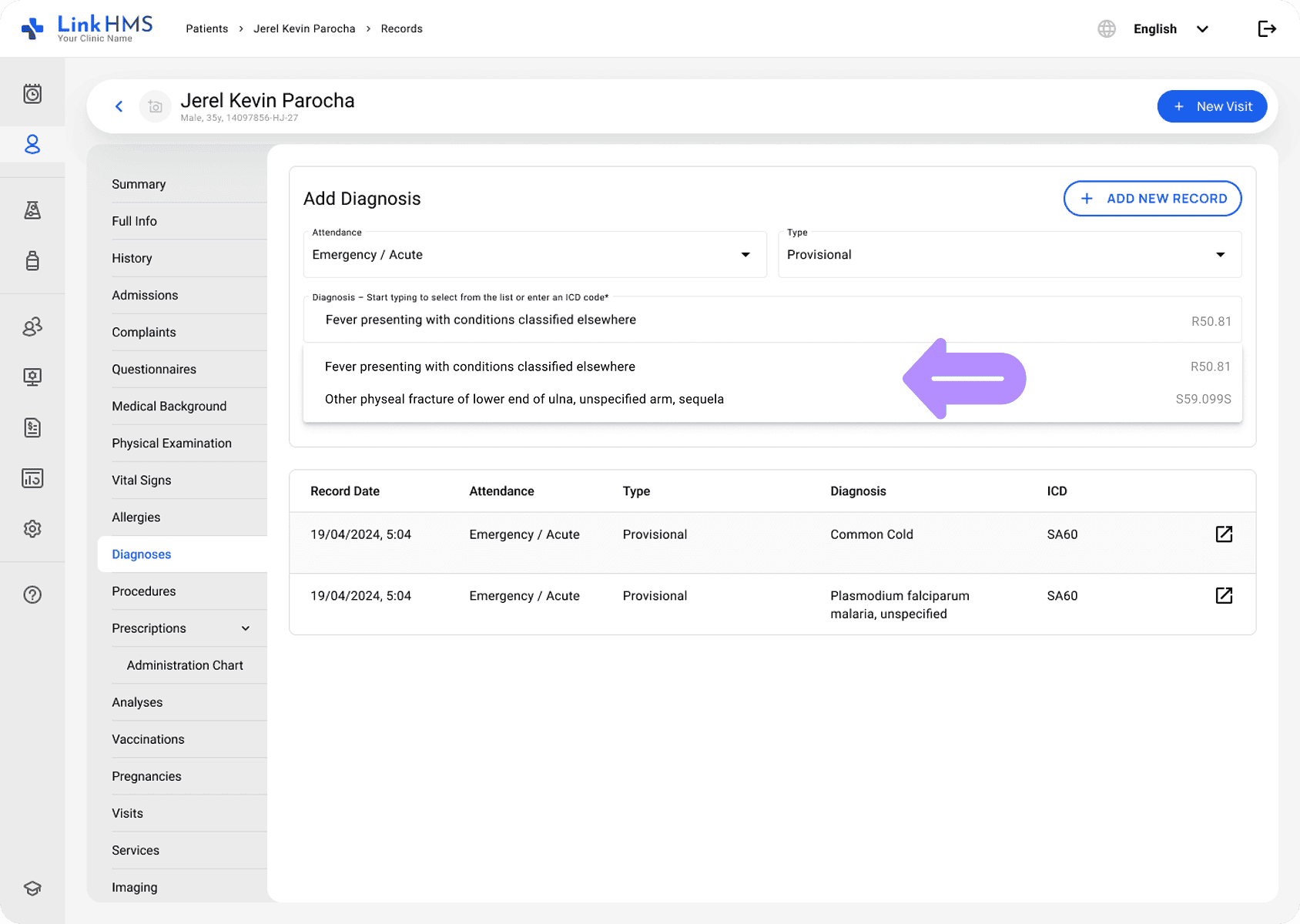The image size is (1300, 924).
Task: Click the Diagnosis input field
Action: (772, 320)
